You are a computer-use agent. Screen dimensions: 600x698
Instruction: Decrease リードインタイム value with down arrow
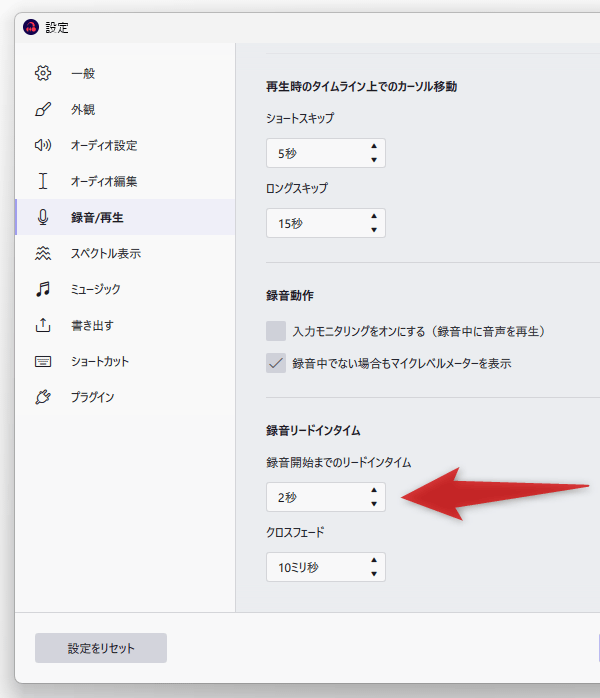(x=374, y=504)
